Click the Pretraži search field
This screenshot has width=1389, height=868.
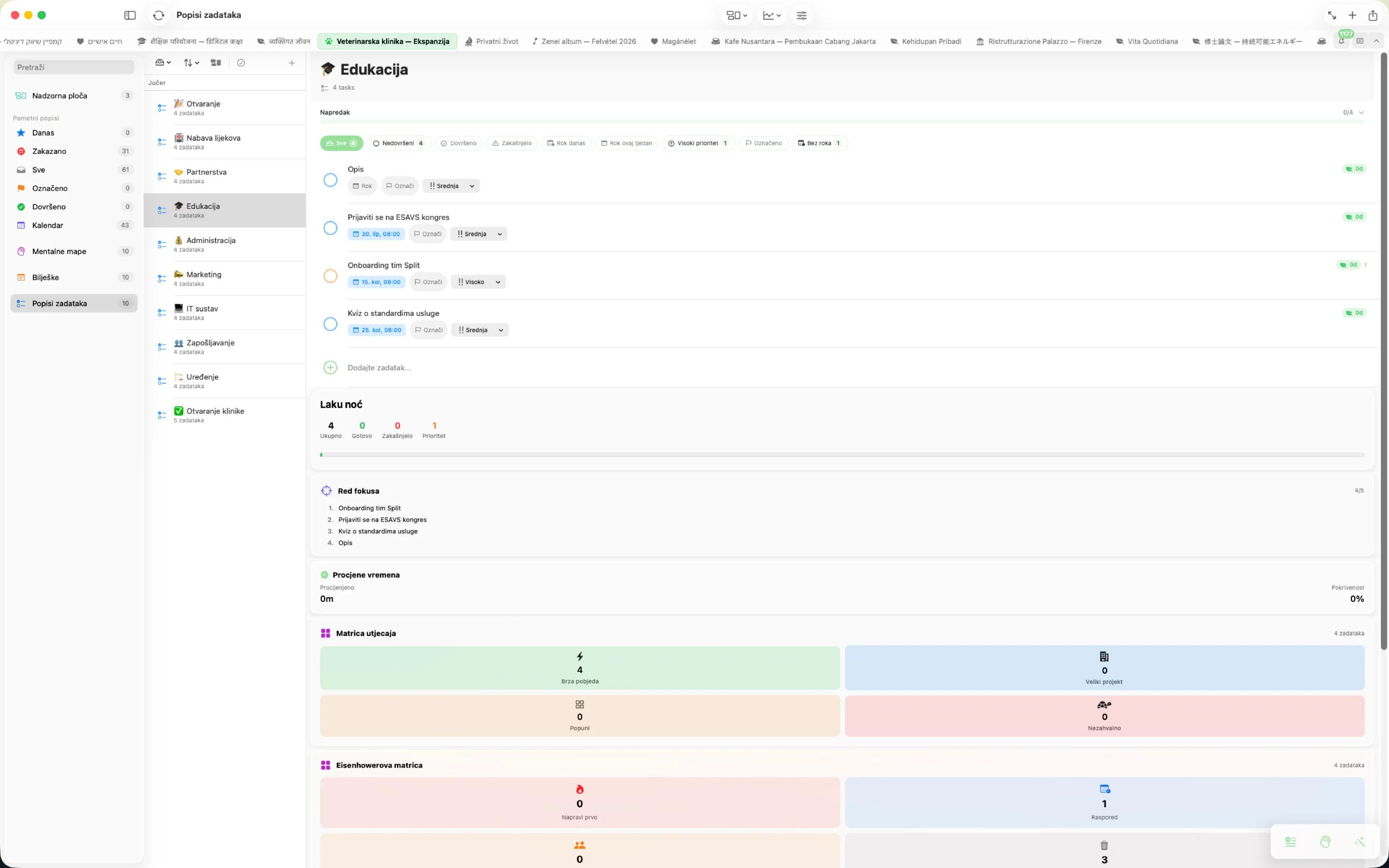click(x=74, y=67)
